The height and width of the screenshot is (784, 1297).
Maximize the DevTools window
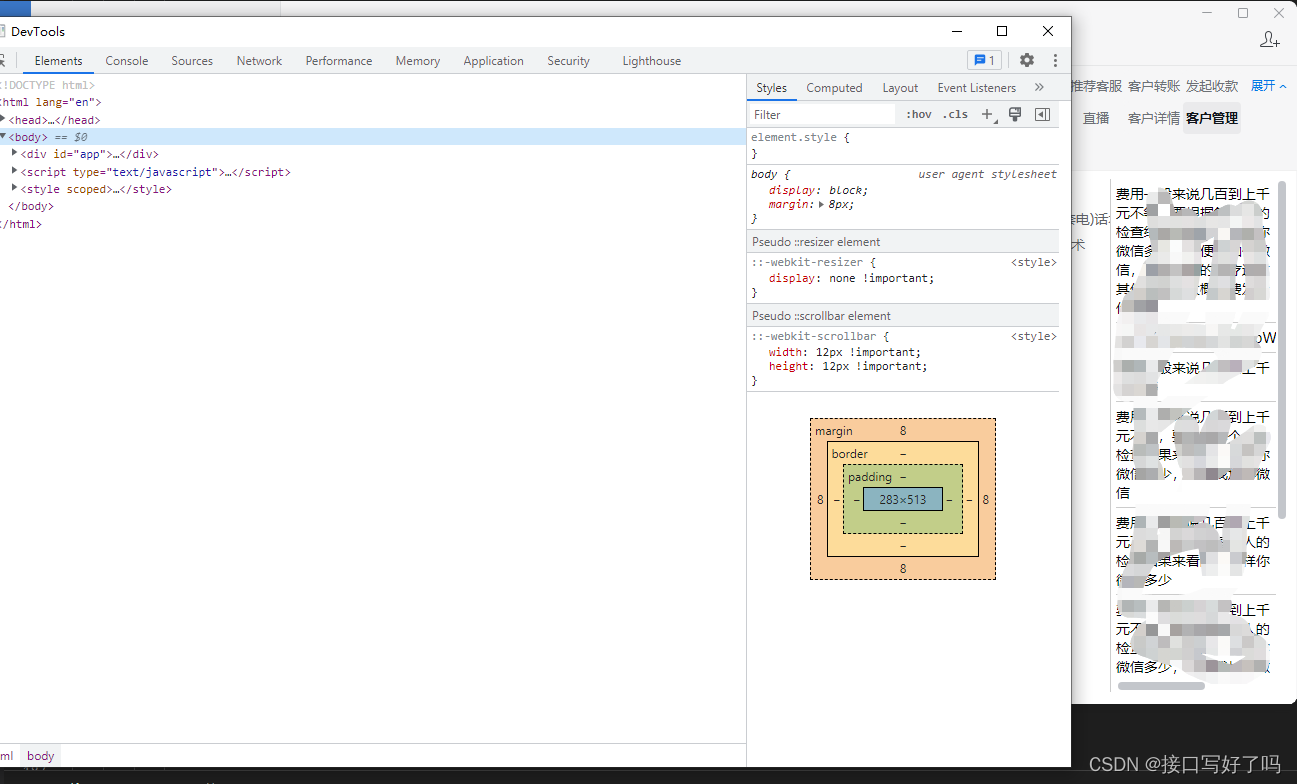[x=1002, y=31]
